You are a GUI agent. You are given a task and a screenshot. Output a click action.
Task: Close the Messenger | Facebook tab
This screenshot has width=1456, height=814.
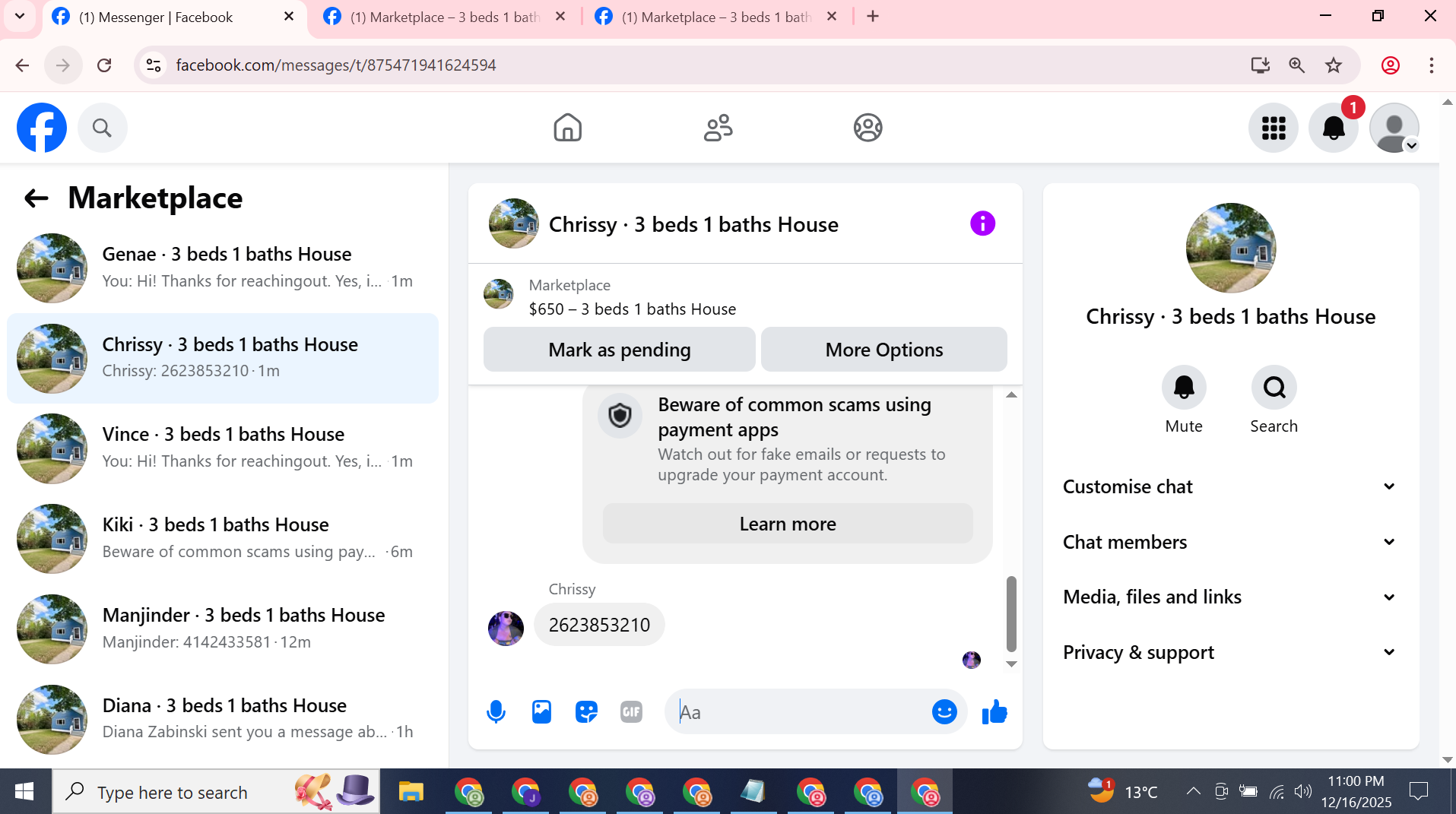point(289,17)
